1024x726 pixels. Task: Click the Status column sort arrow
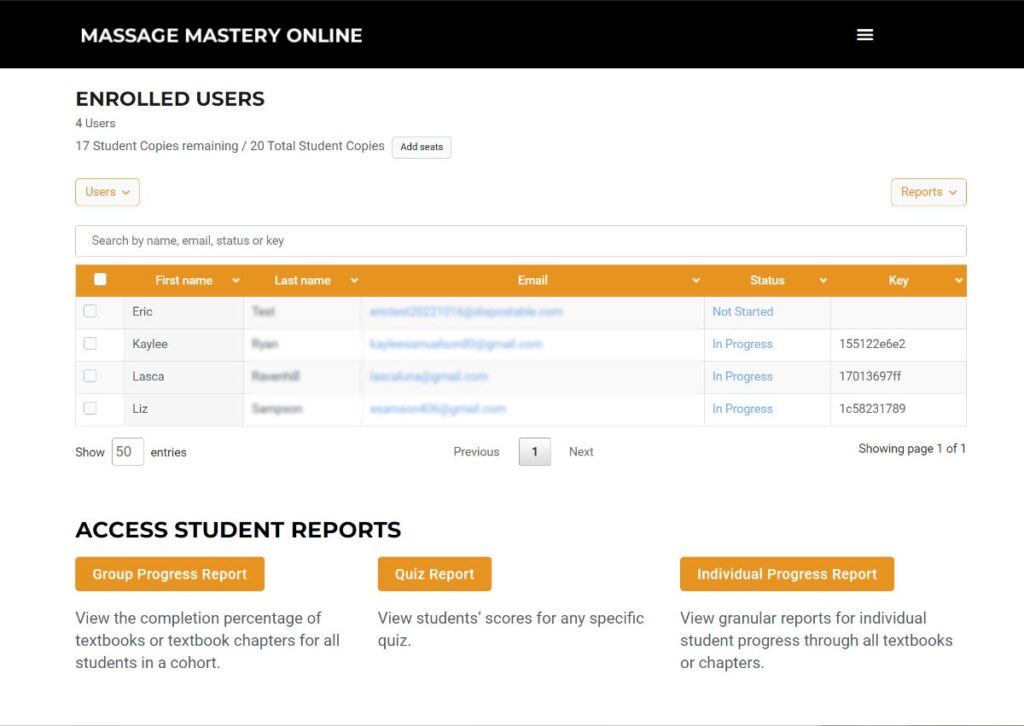coord(822,281)
